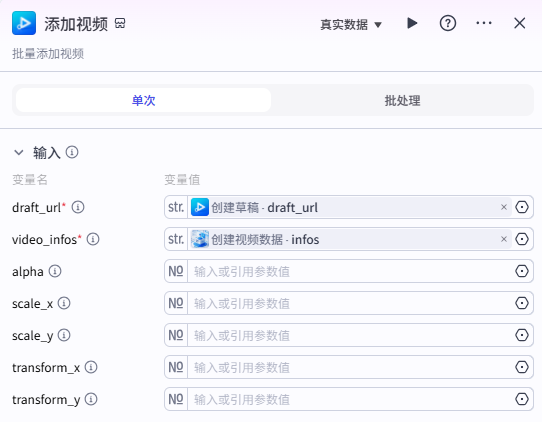Click the info icon beside alpha
The width and height of the screenshot is (542, 422).
[x=55, y=271]
